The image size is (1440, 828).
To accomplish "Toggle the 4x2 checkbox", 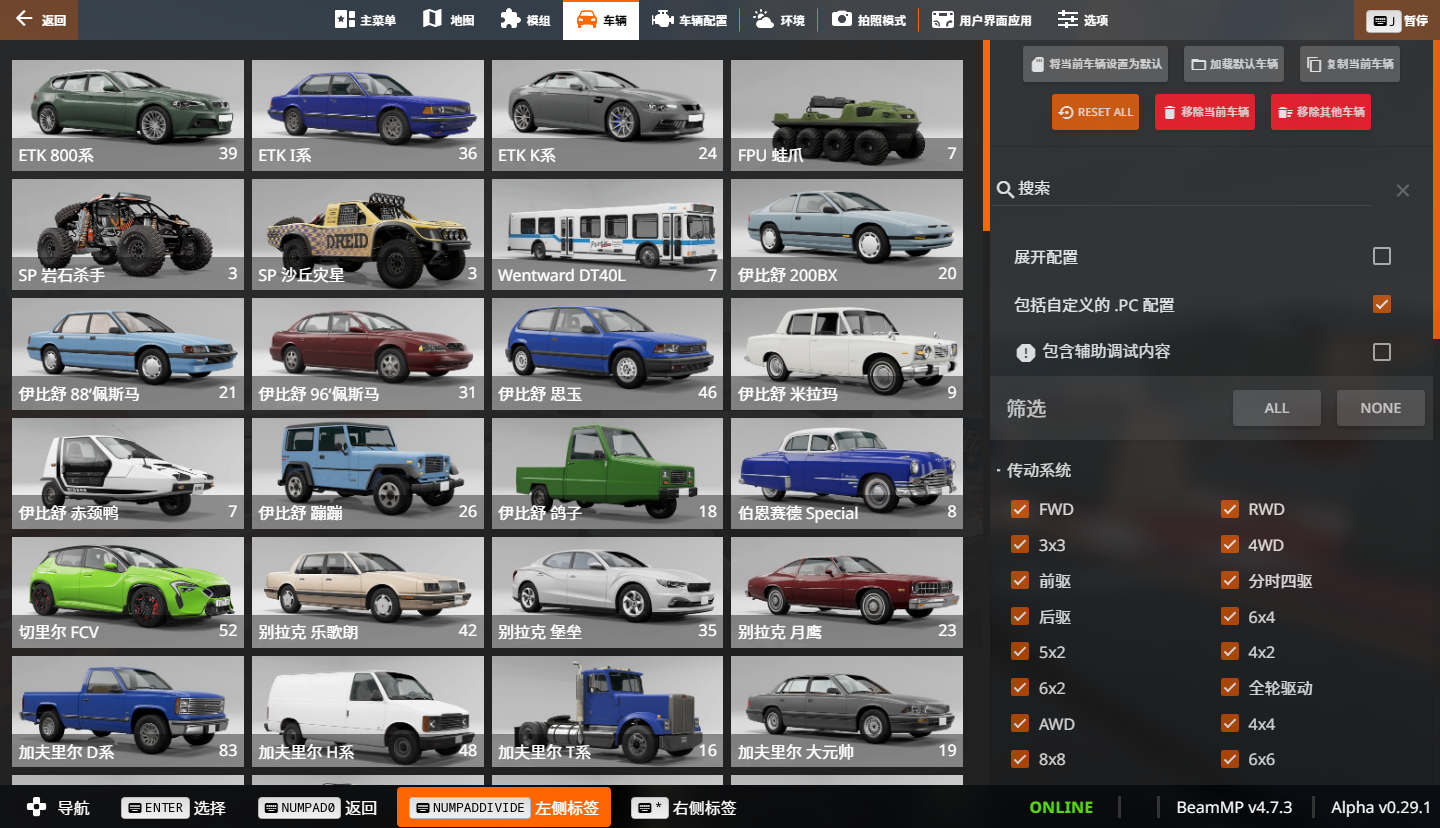I will [x=1230, y=652].
